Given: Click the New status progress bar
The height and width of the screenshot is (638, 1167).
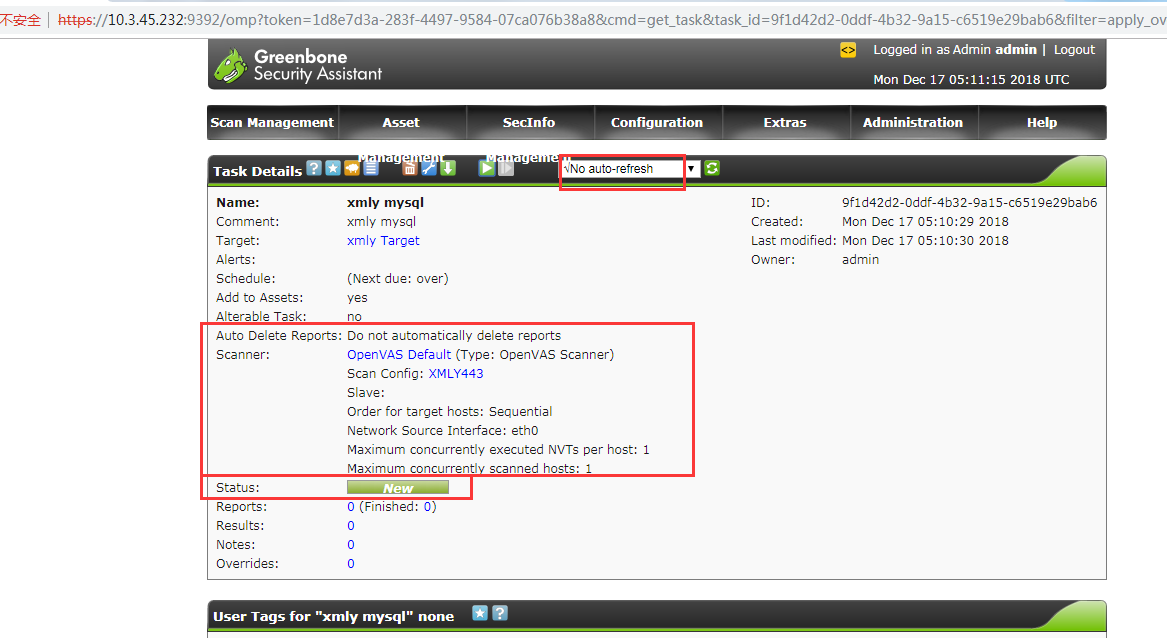Looking at the screenshot, I should tap(397, 488).
